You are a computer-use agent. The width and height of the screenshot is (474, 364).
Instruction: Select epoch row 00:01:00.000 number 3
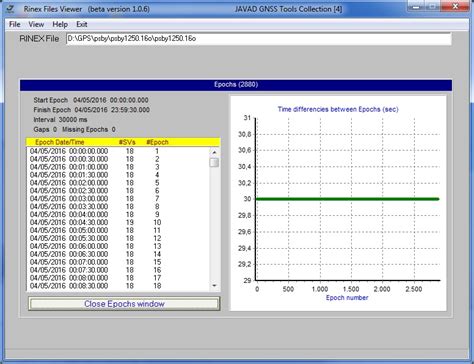118,167
